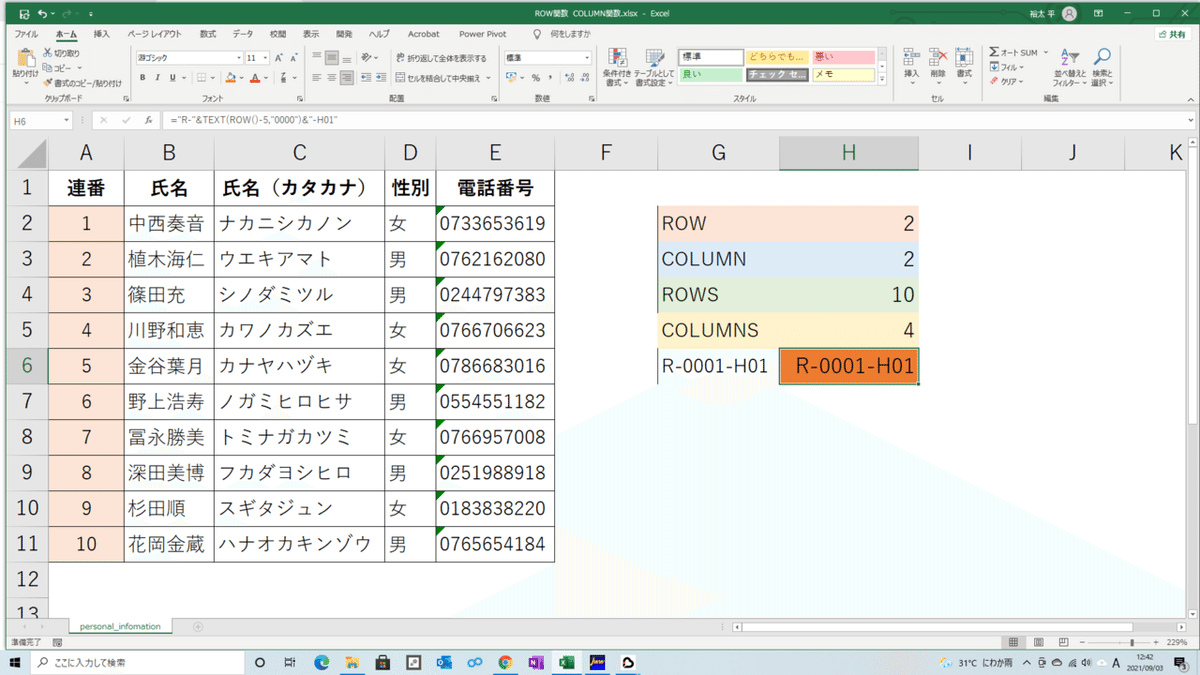This screenshot has height=675, width=1200.
Task: Click the Insert cells (挿入) icon
Action: pyautogui.click(x=911, y=65)
